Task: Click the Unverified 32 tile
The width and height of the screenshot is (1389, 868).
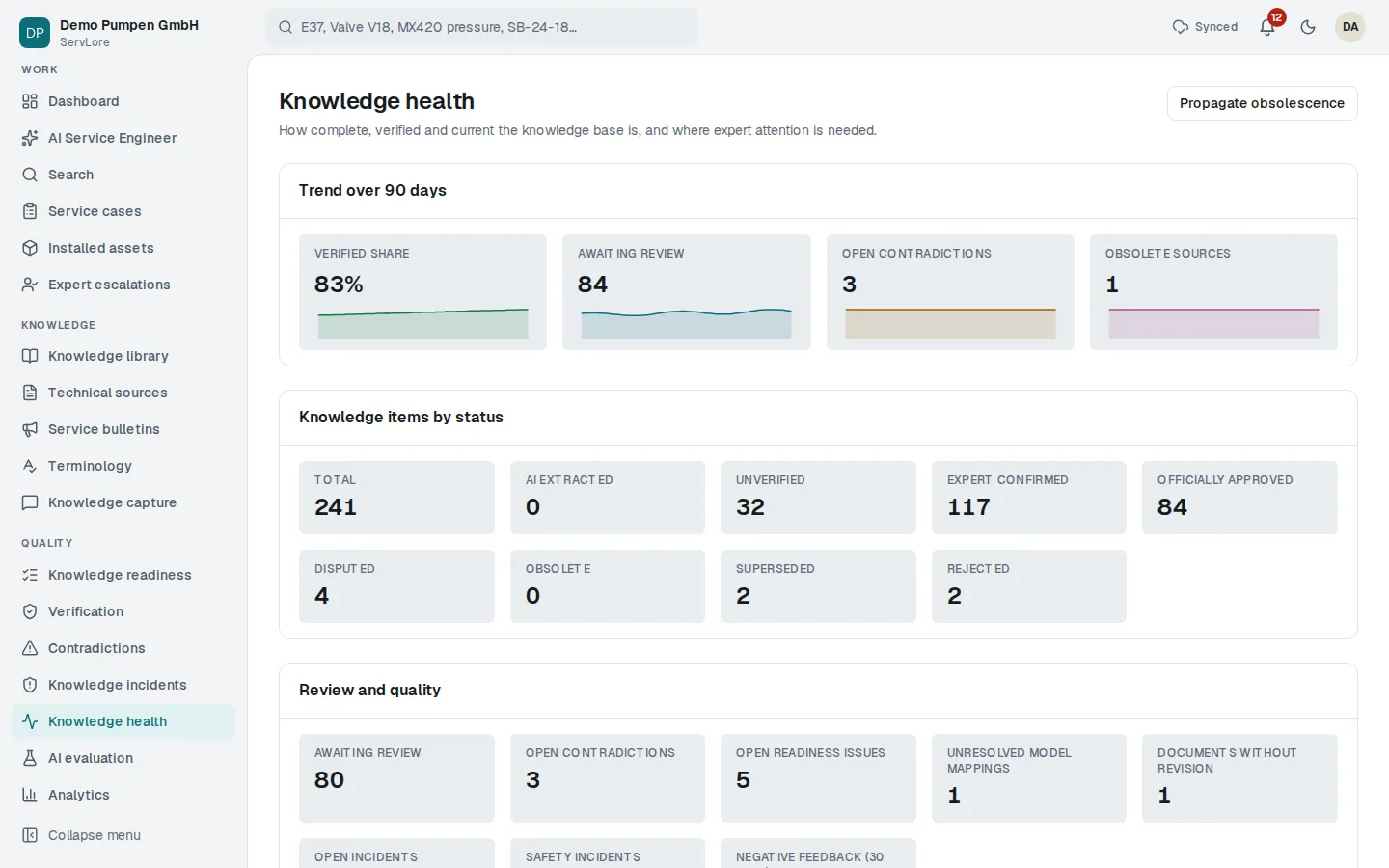Action: (x=818, y=498)
